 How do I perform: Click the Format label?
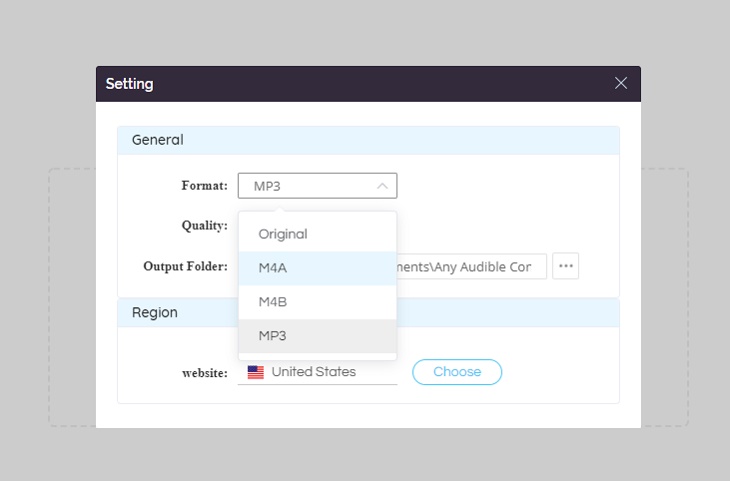pyautogui.click(x=204, y=186)
